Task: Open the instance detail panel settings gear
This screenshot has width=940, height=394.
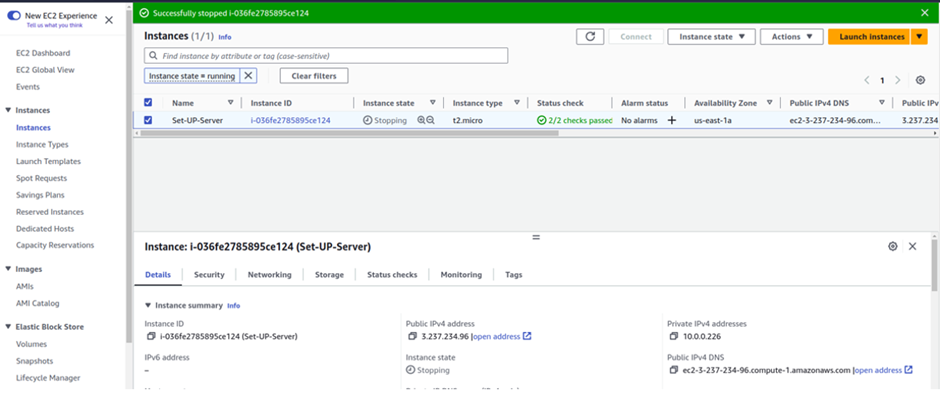Action: tap(893, 246)
